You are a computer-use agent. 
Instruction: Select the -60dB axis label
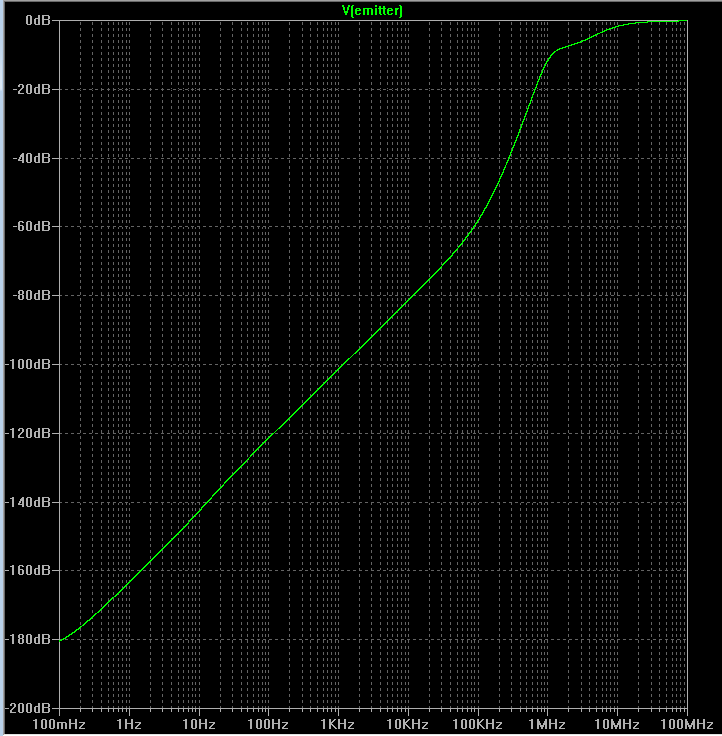pyautogui.click(x=31, y=226)
